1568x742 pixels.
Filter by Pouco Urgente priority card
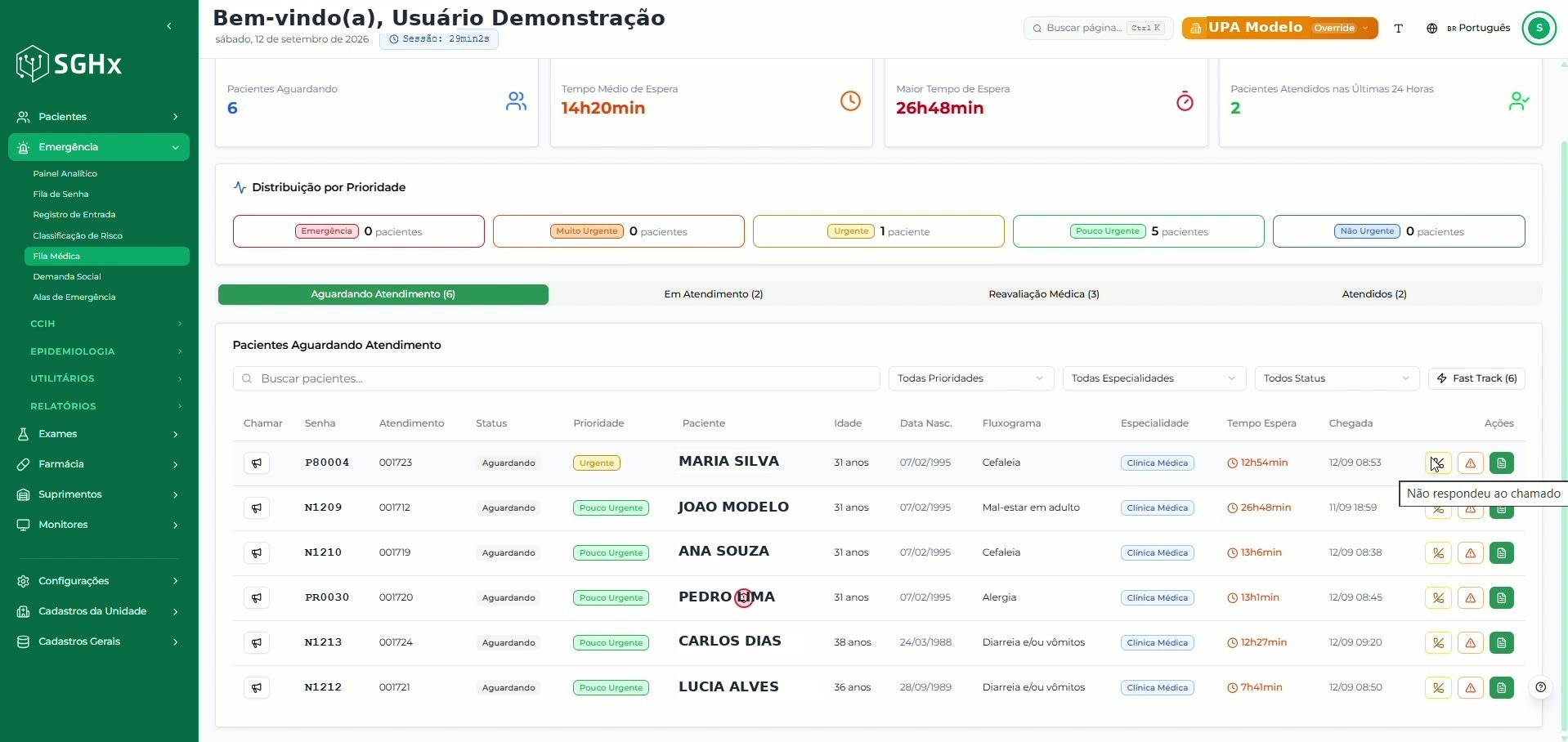coord(1138,231)
